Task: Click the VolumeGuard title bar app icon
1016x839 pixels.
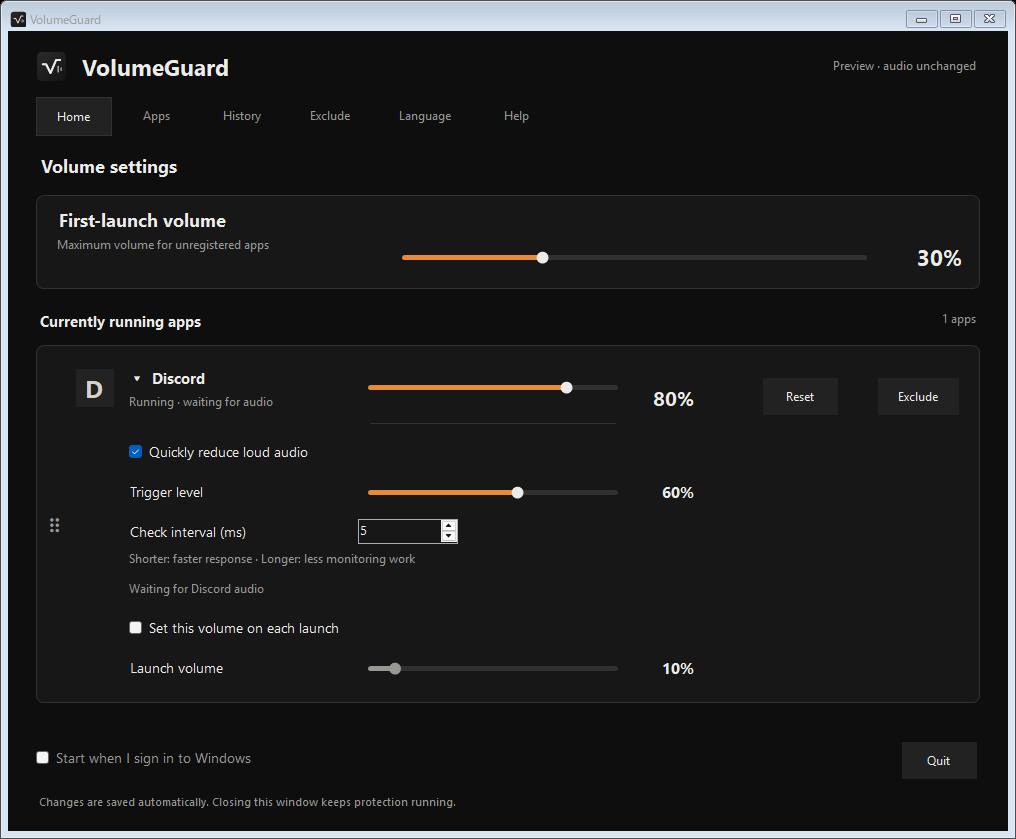Action: [x=18, y=19]
